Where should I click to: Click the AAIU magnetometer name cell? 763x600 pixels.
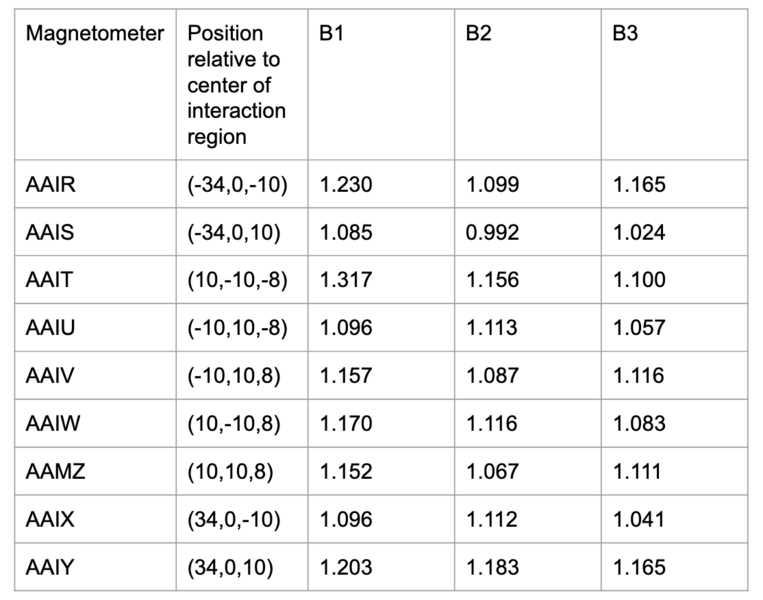pyautogui.click(x=49, y=328)
